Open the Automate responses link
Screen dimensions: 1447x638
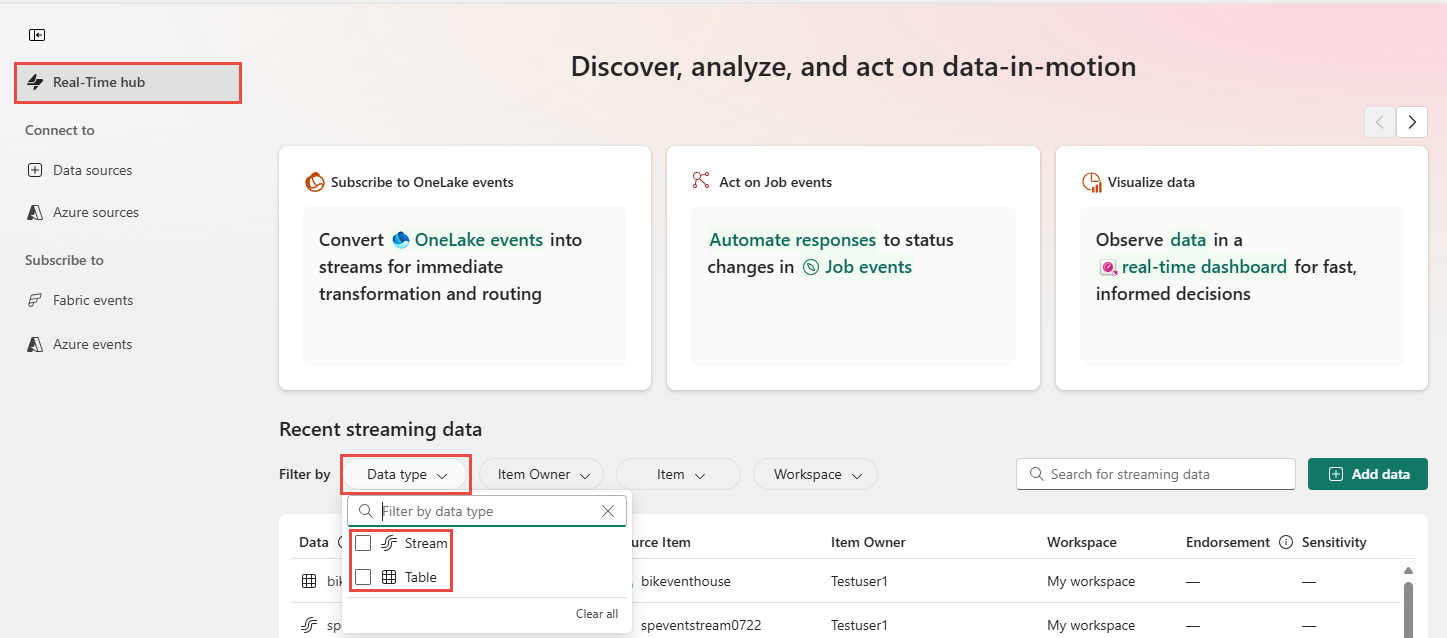793,240
